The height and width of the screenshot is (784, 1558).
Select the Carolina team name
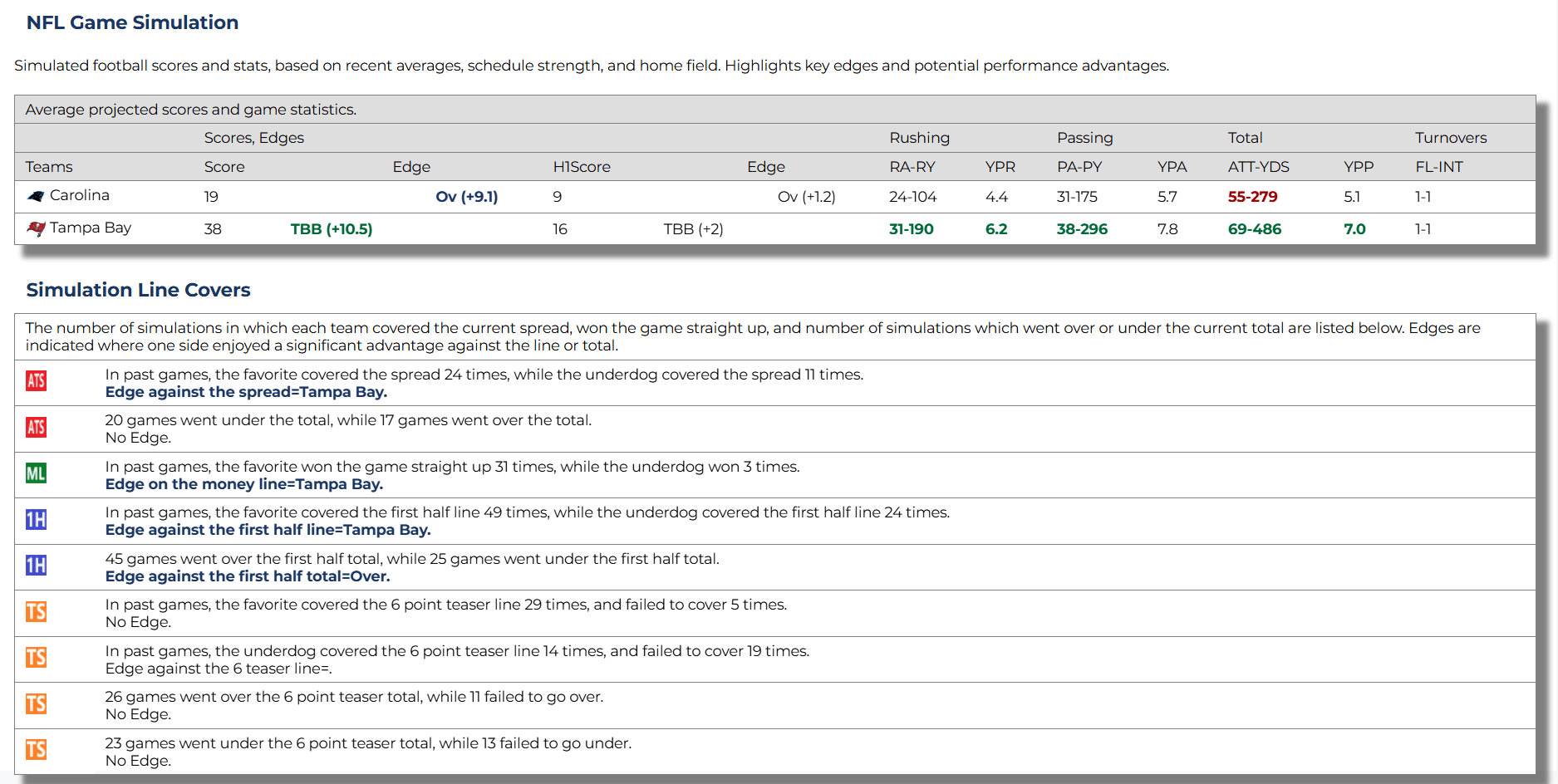coord(80,195)
